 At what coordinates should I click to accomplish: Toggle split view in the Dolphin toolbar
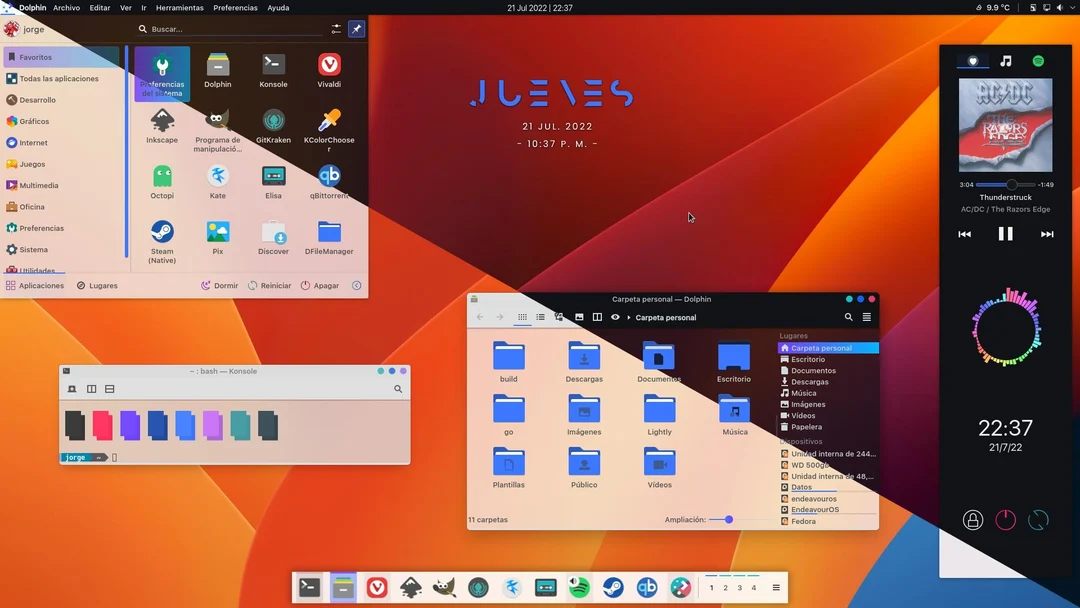click(597, 317)
